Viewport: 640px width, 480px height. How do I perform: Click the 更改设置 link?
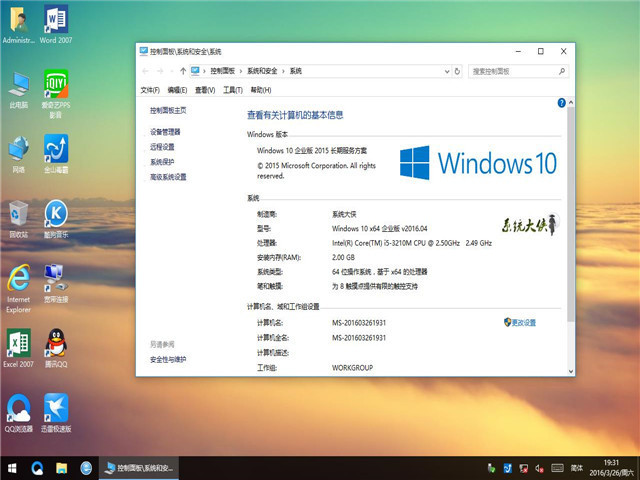pyautogui.click(x=523, y=322)
